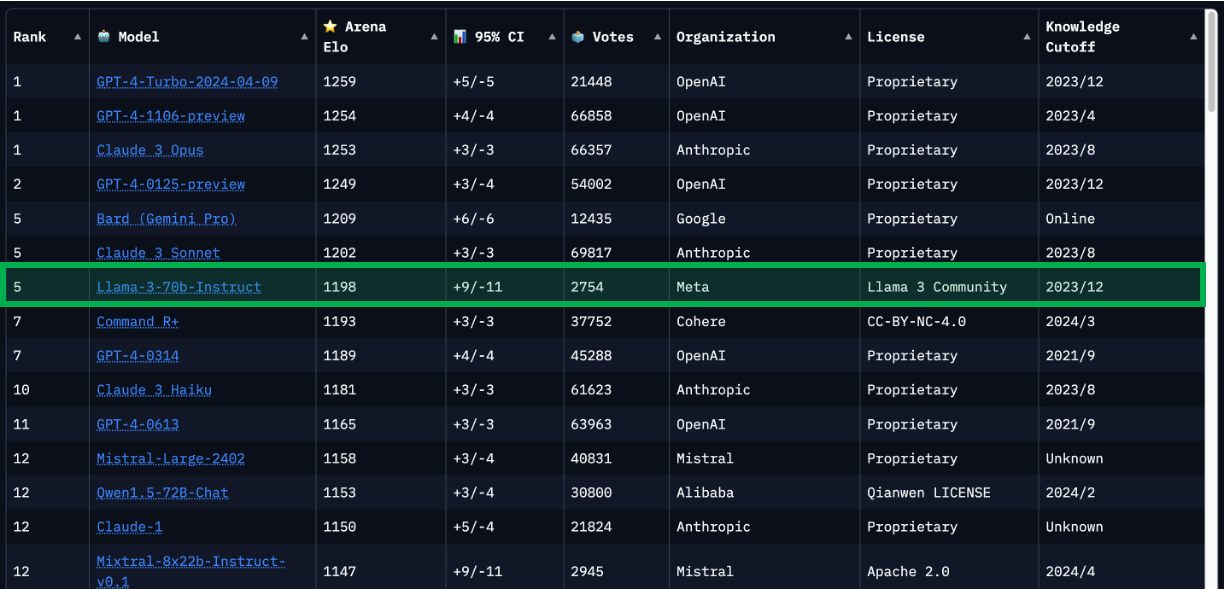Click the License column header label
The height and width of the screenshot is (590, 1224).
tap(896, 37)
